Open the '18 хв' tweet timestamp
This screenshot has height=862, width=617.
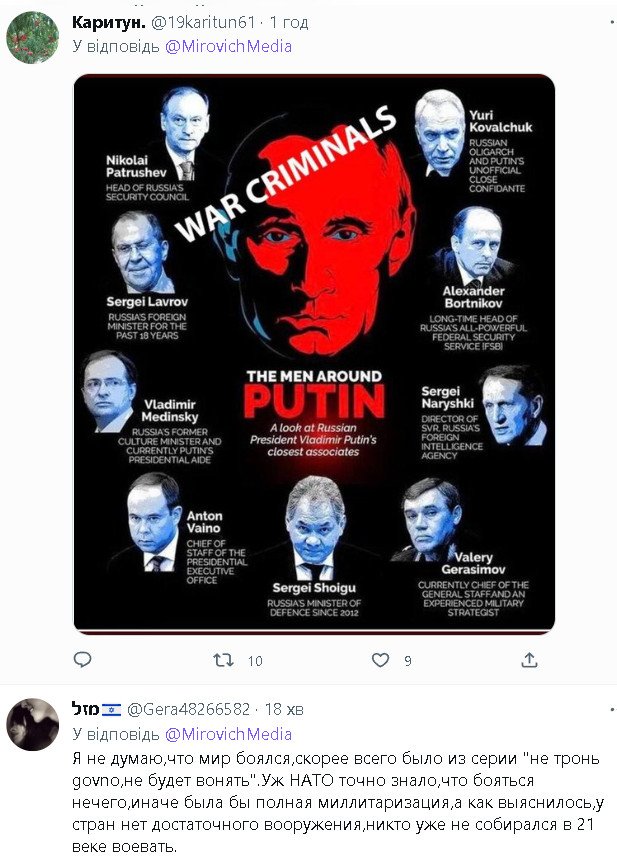(x=284, y=709)
